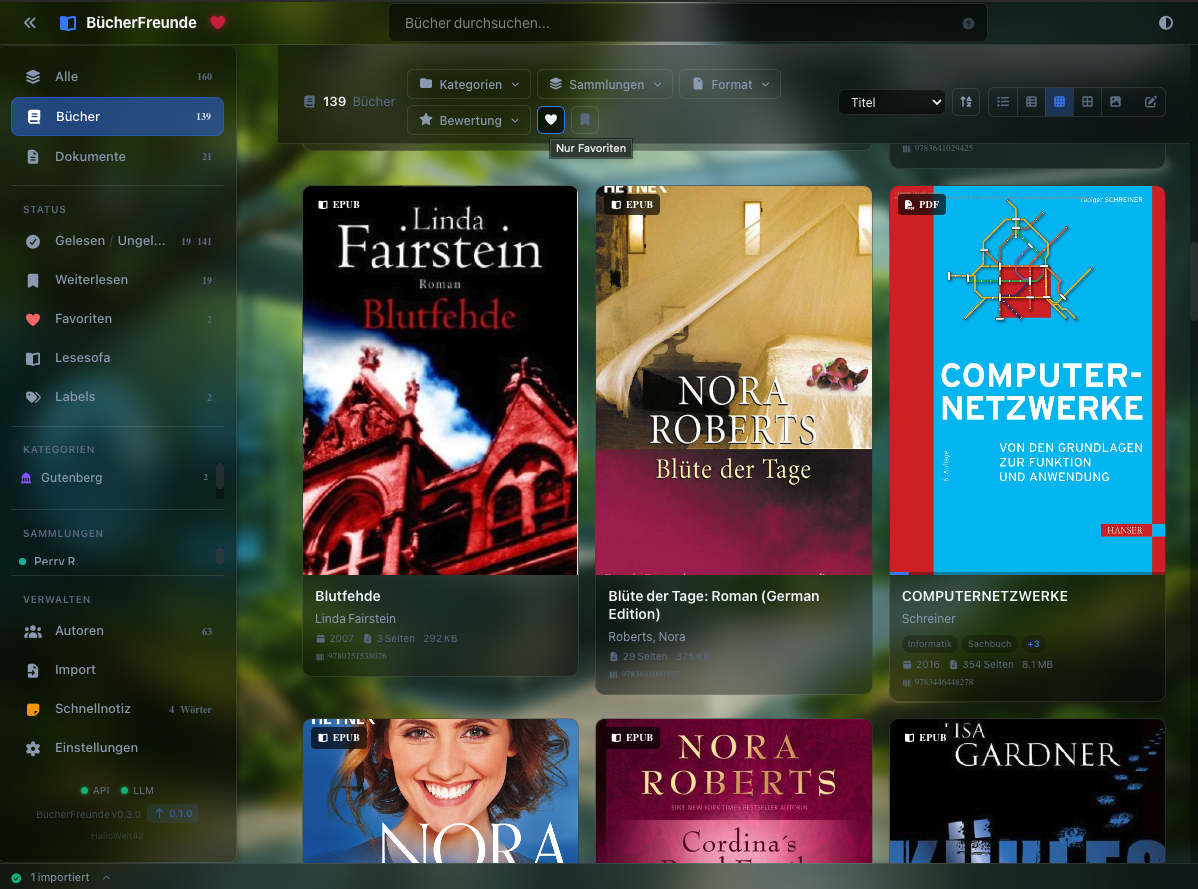The height and width of the screenshot is (889, 1198).
Task: Toggle sort direction A-Z button
Action: click(x=966, y=102)
